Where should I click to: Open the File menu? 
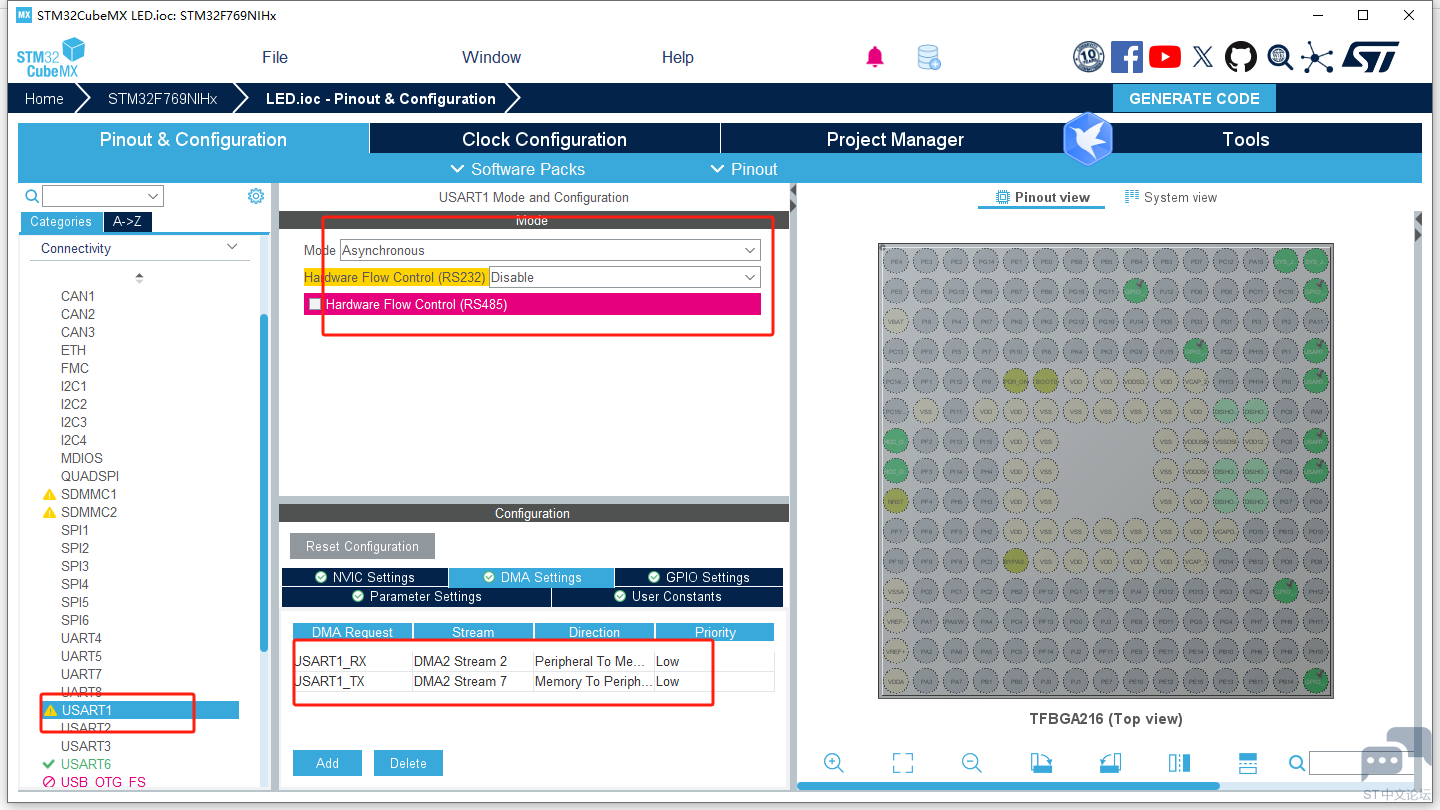click(x=275, y=57)
